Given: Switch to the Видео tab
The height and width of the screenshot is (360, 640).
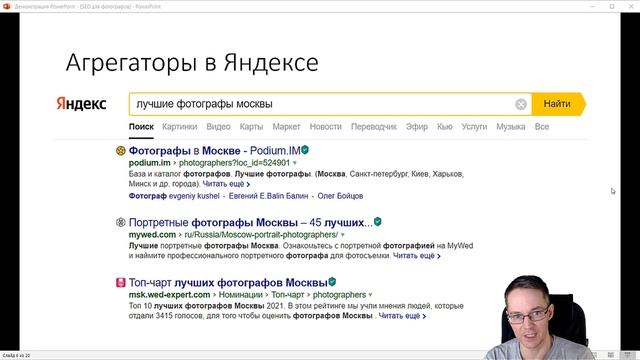Looking at the screenshot, I should point(218,127).
